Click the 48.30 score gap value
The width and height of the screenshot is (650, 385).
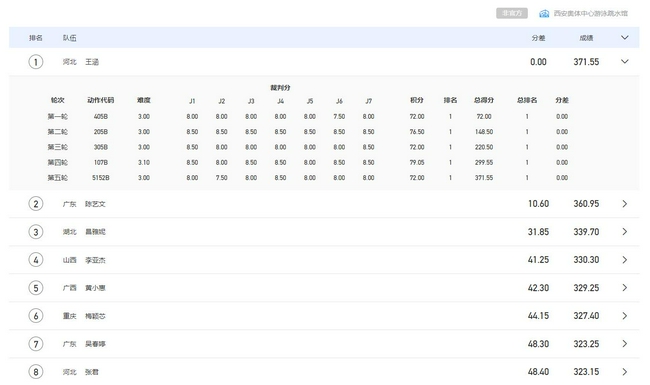coord(538,344)
